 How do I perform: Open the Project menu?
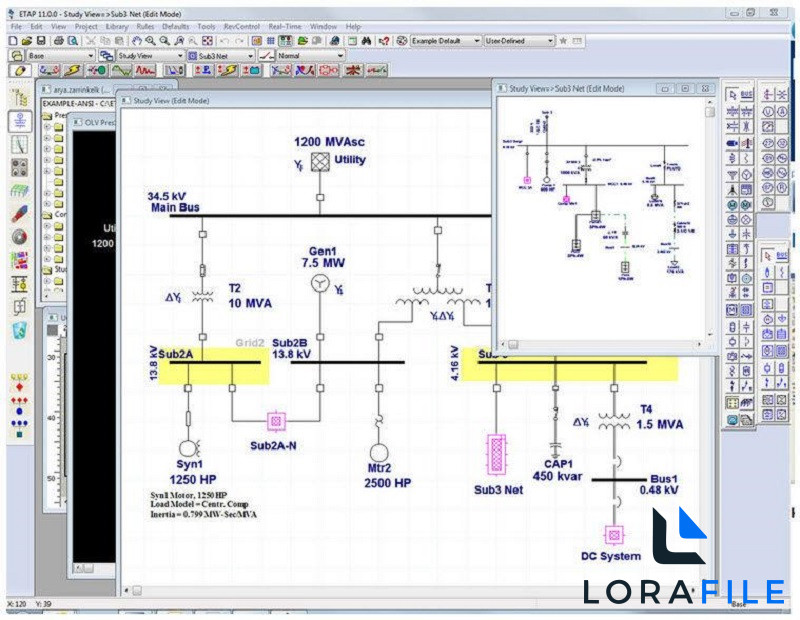tap(86, 26)
